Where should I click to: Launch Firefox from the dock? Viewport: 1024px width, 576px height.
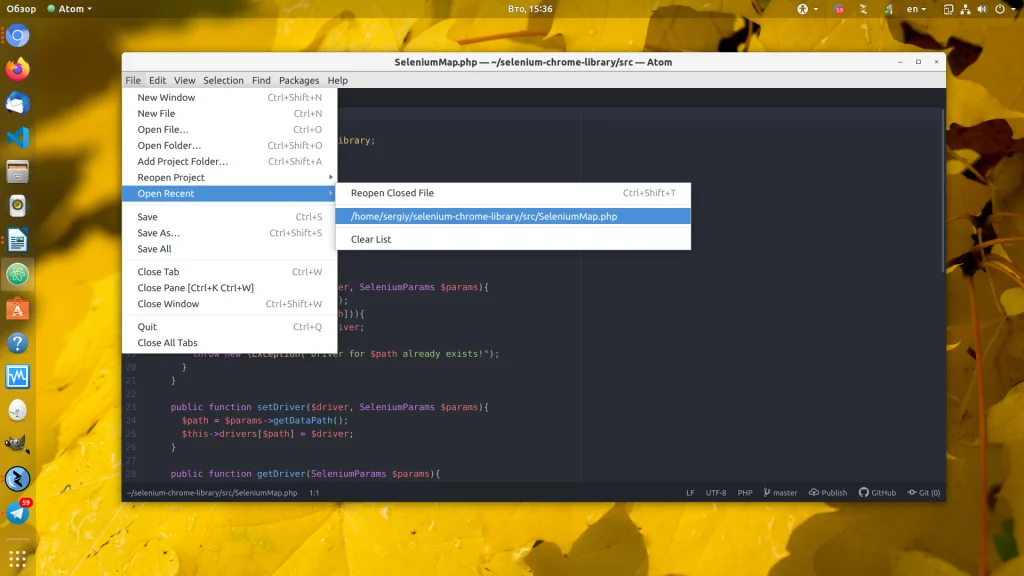click(x=17, y=70)
